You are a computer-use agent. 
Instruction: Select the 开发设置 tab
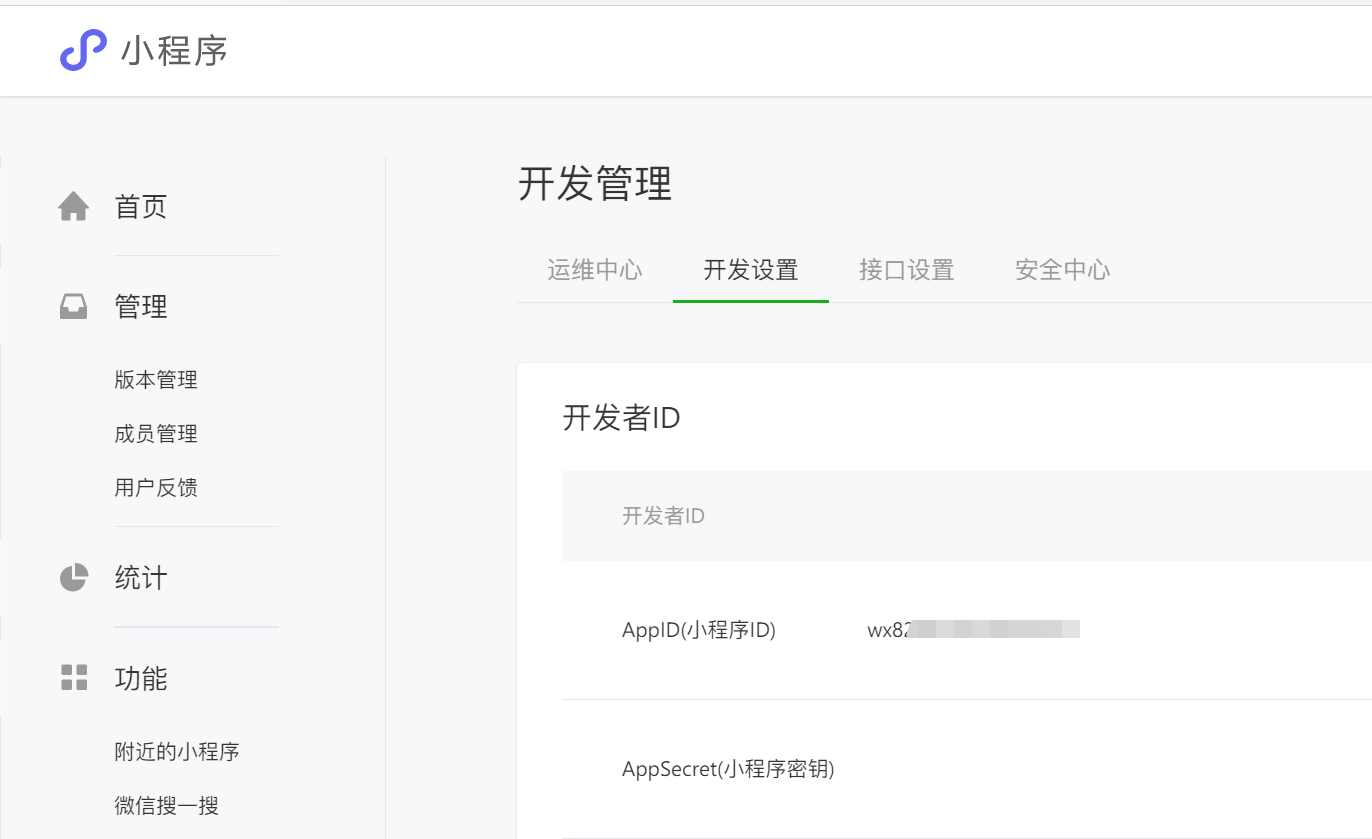click(751, 270)
